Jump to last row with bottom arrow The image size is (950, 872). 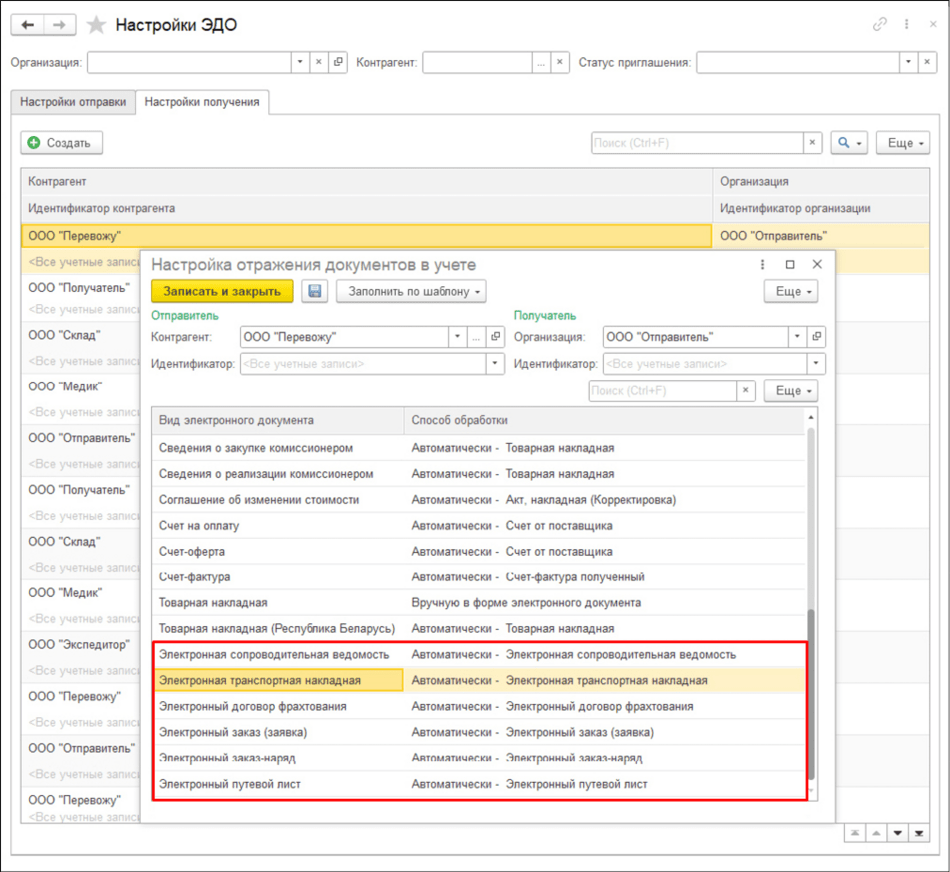pyautogui.click(x=919, y=833)
